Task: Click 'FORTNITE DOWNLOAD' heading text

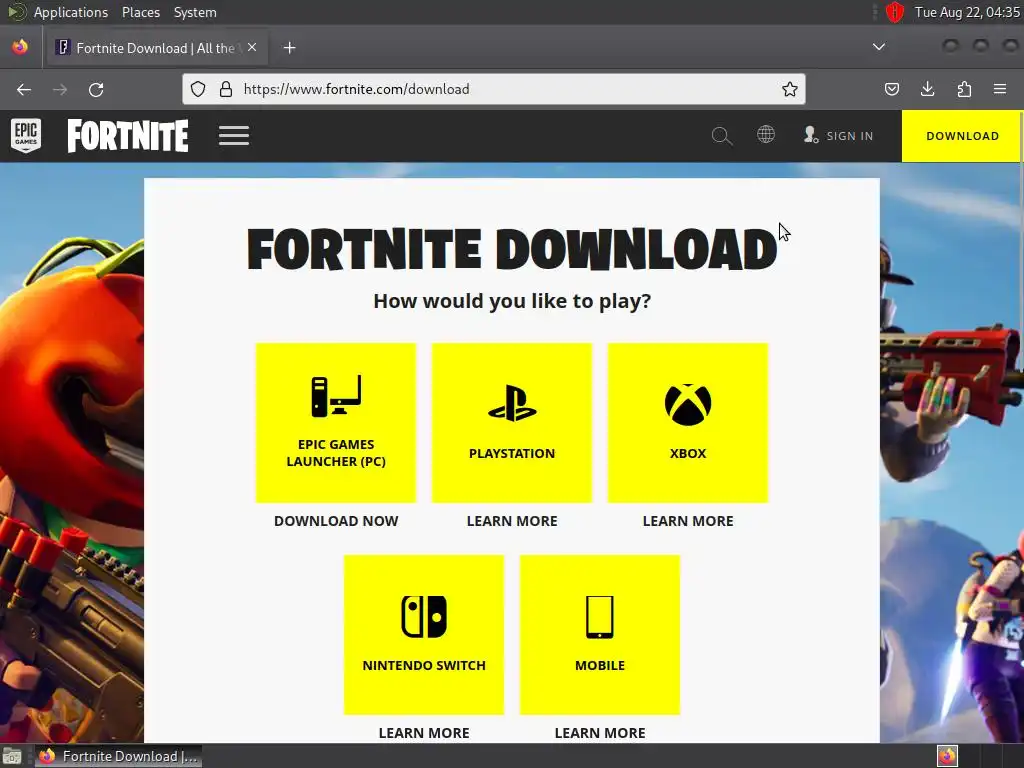Action: coord(512,249)
